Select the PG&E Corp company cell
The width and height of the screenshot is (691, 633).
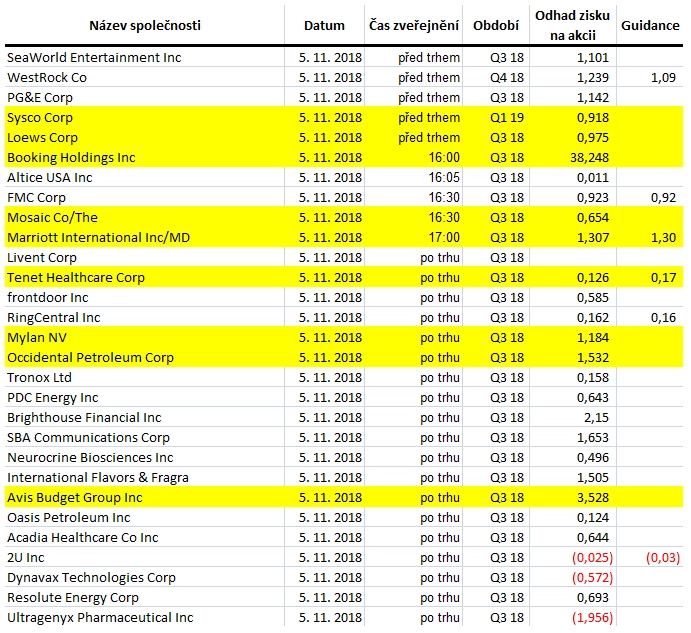point(145,97)
